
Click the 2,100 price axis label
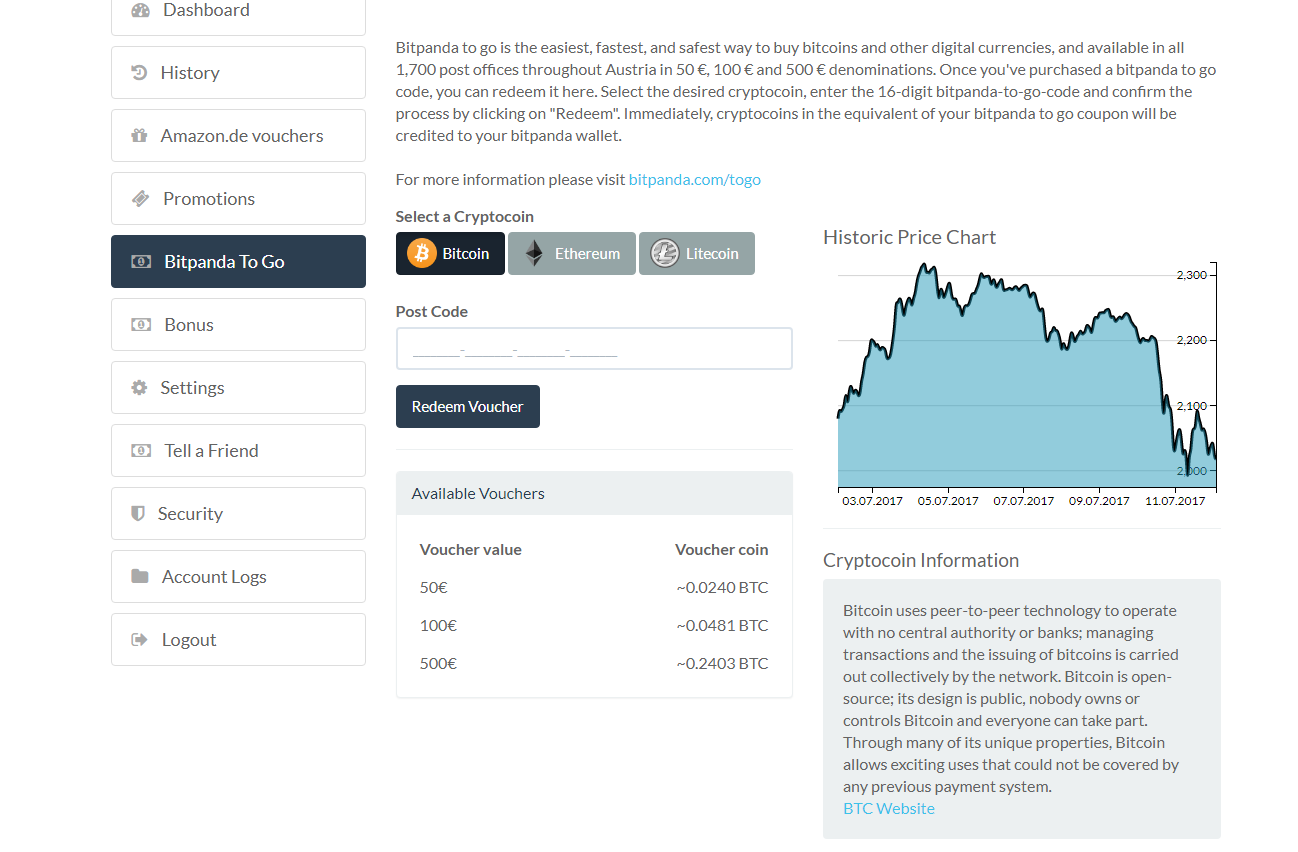[x=1192, y=406]
